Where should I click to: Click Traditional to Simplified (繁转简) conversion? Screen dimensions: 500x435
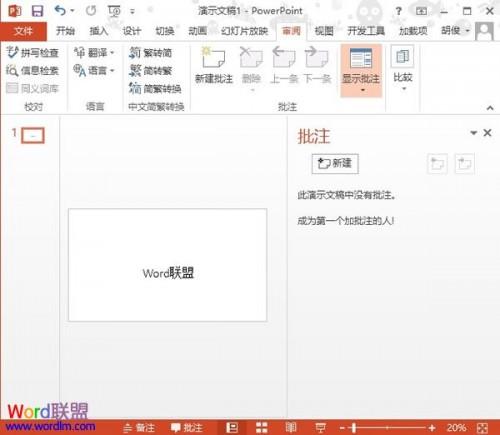[x=151, y=52]
